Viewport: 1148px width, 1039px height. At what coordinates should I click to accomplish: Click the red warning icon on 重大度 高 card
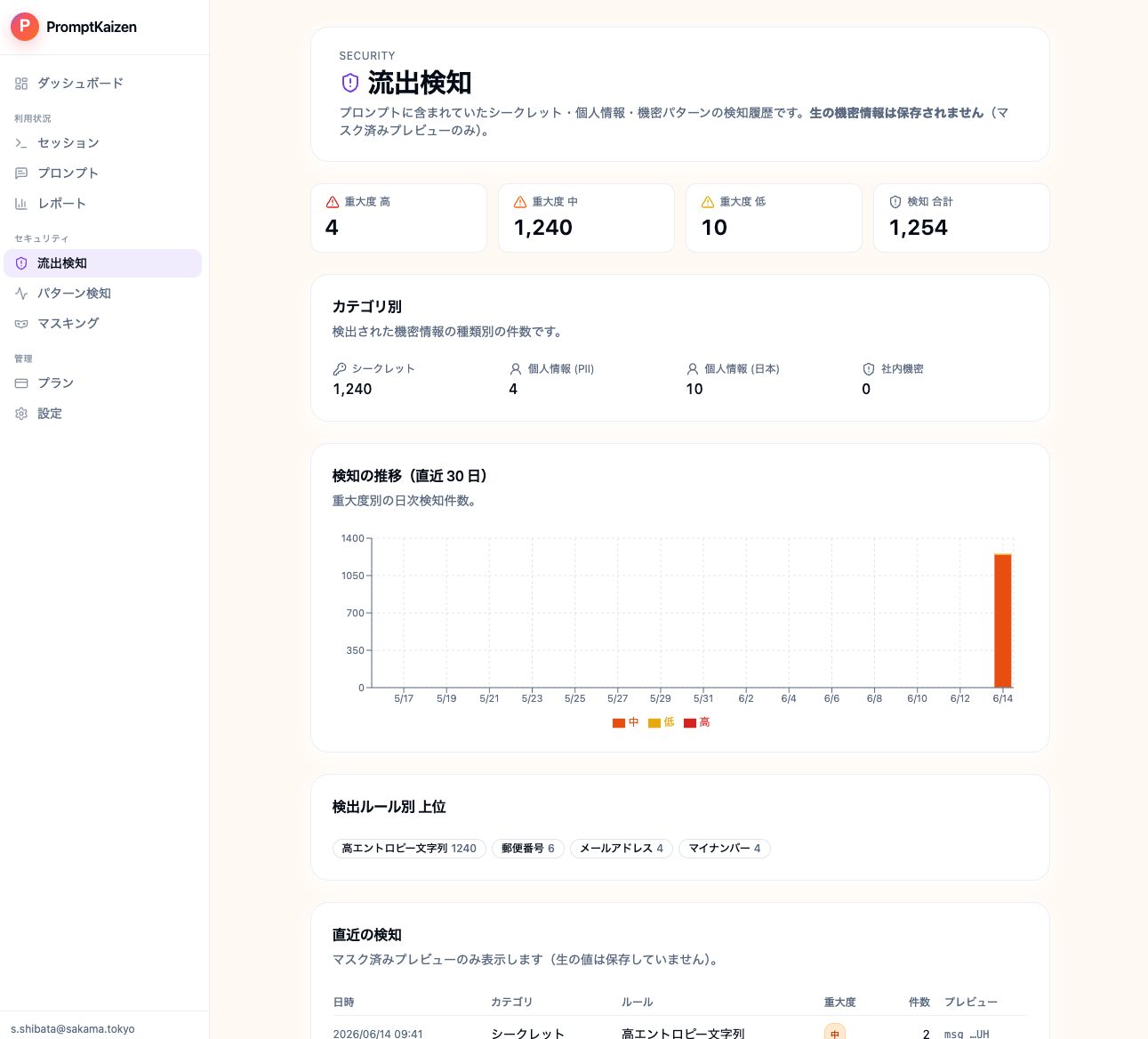click(x=333, y=202)
